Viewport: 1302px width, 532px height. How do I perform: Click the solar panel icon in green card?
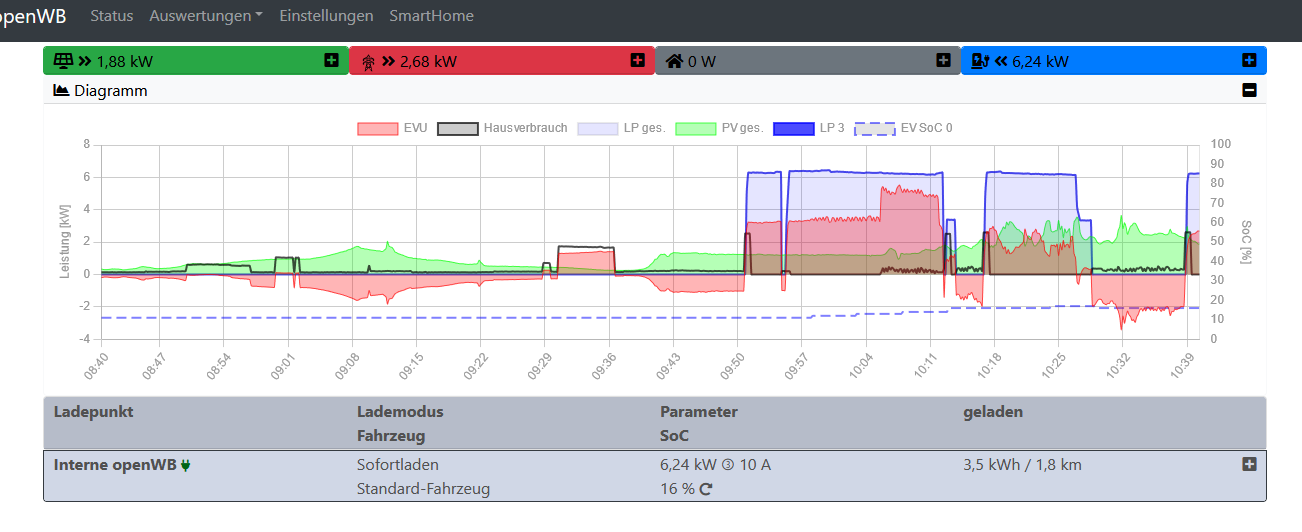pyautogui.click(x=63, y=61)
